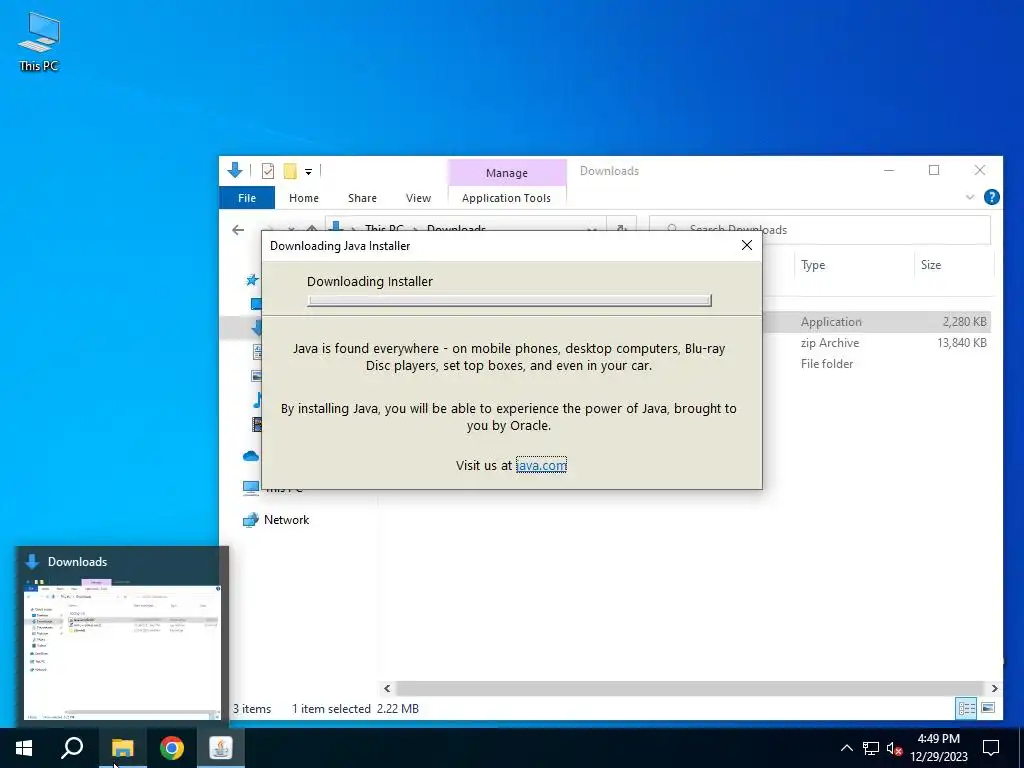Click the OneDrive cloud icon in sidebar
Screen dimensions: 1024x768
pos(251,456)
